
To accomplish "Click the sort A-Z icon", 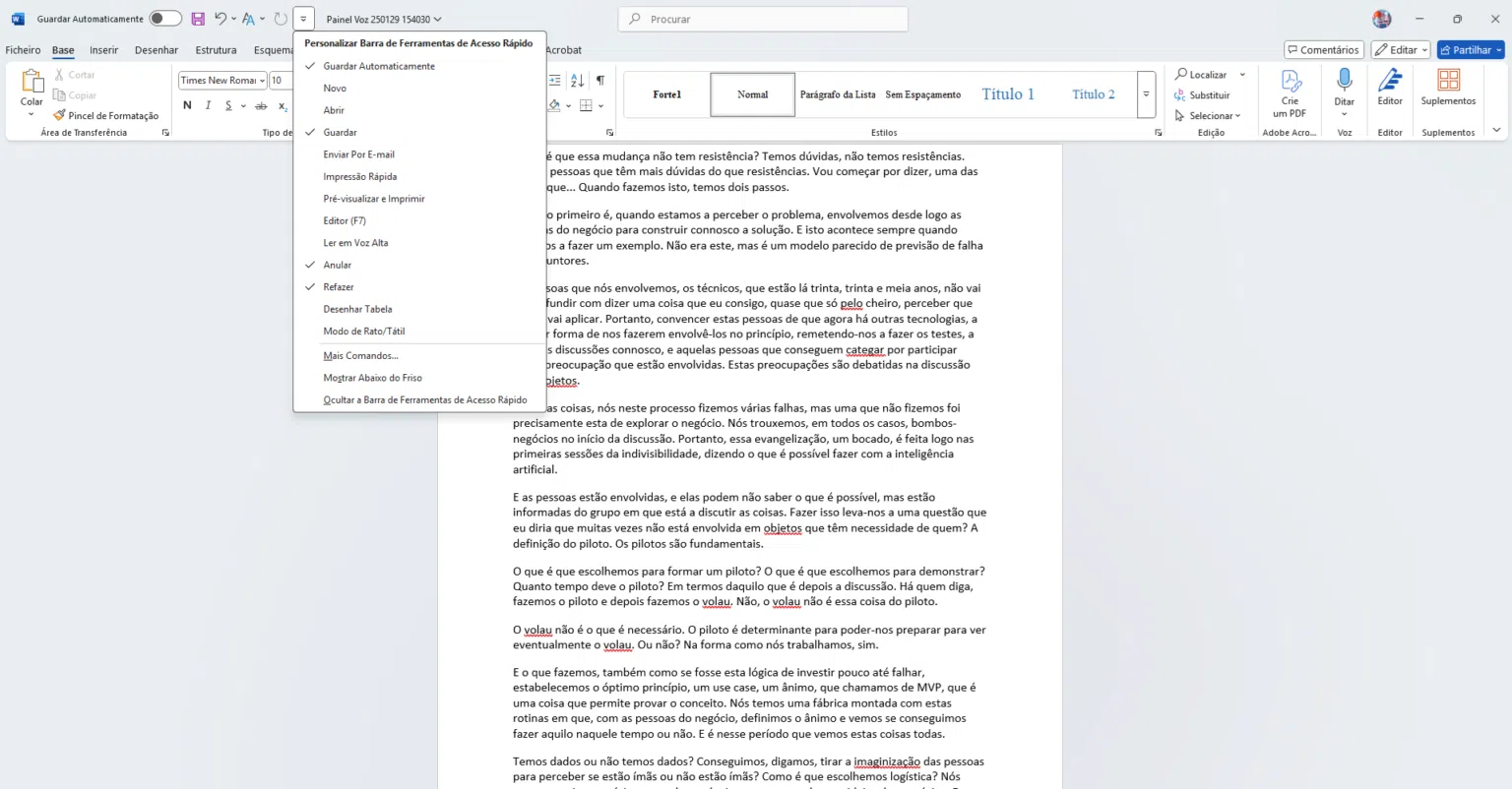I will 577,81.
